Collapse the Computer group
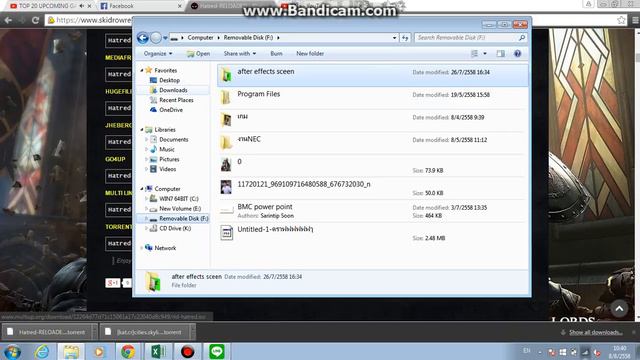This screenshot has width=640, height=360. point(142,189)
